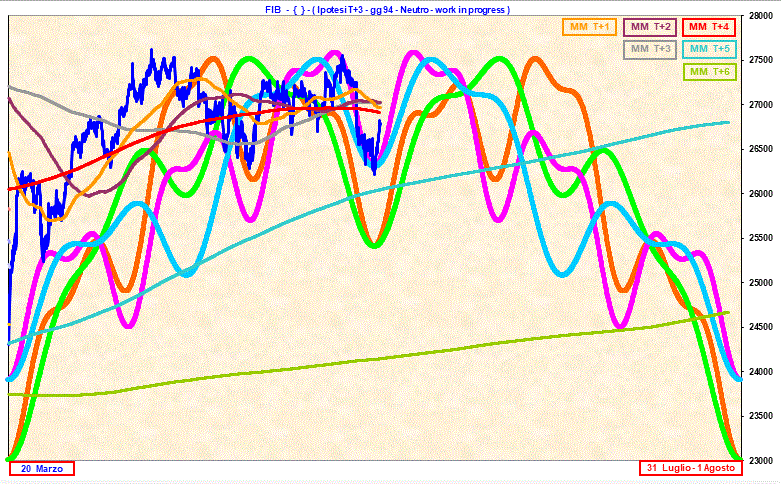Click the 25500 axis value

click(x=761, y=239)
